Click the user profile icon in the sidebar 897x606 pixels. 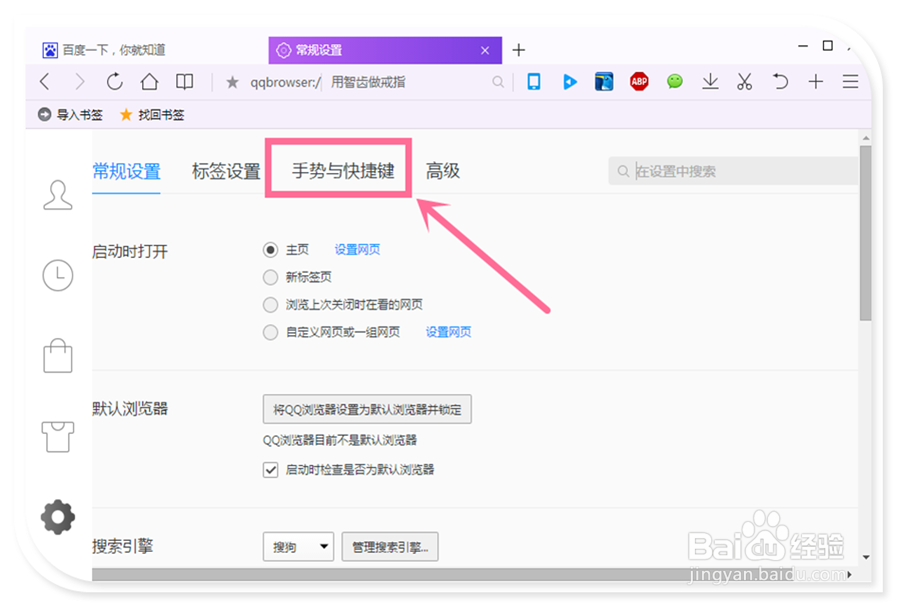click(x=57, y=196)
